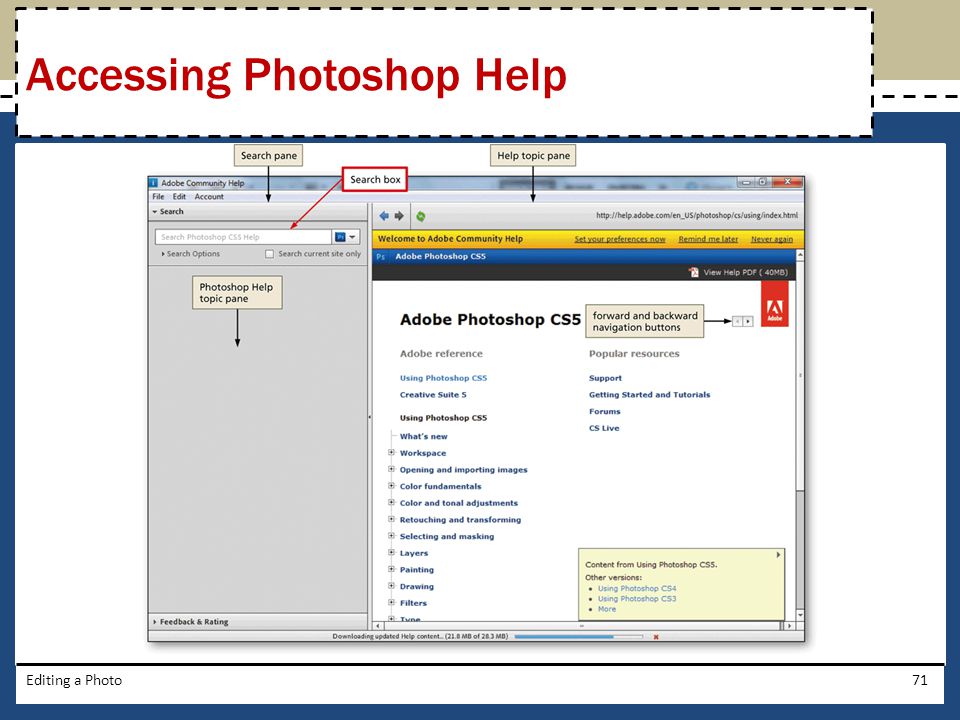
Task: Collapse the Search section header
Action: click(258, 212)
